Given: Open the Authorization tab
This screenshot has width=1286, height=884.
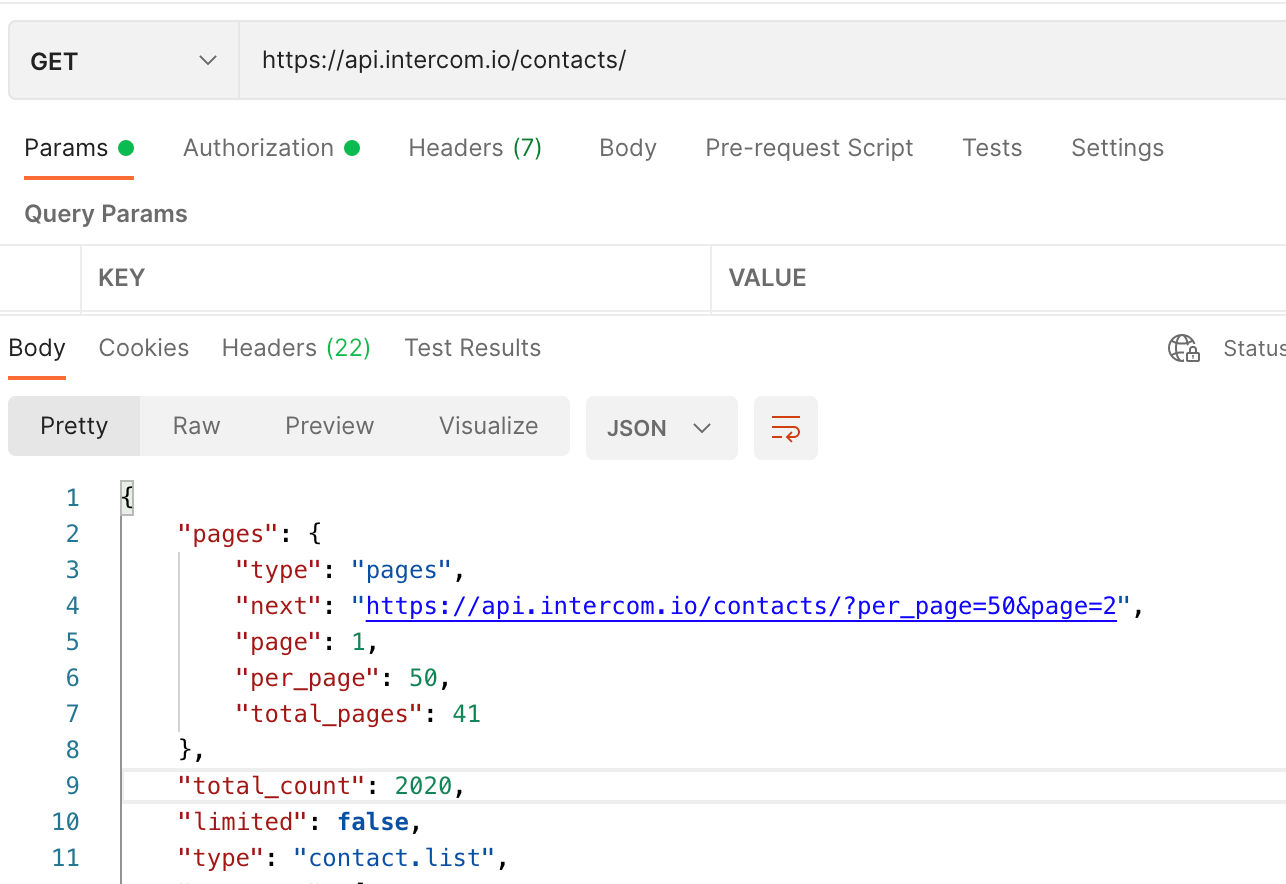Looking at the screenshot, I should (x=271, y=148).
